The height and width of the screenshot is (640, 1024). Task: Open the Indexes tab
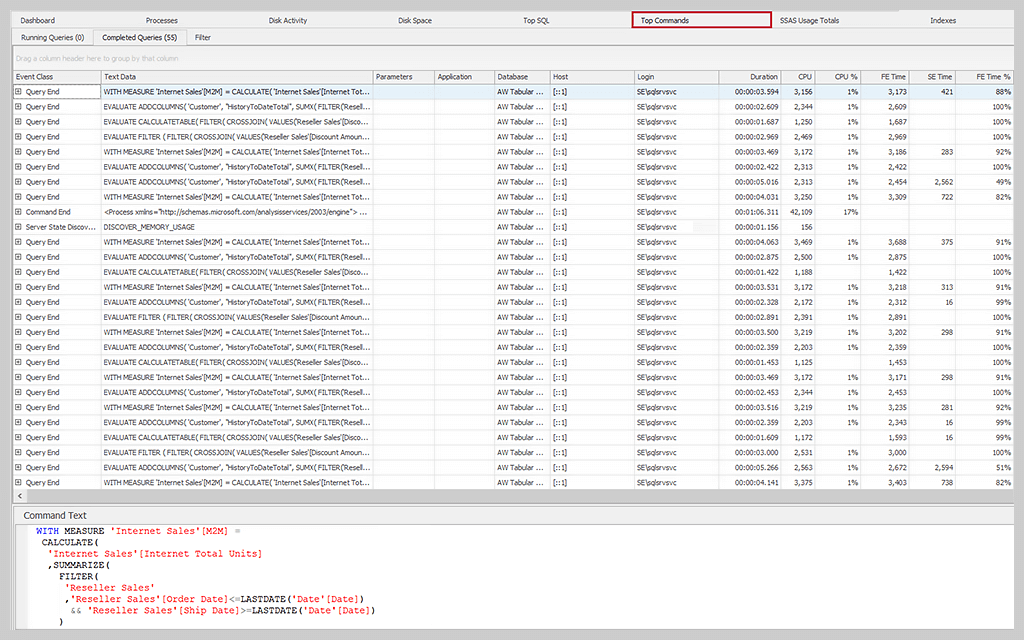[x=943, y=20]
